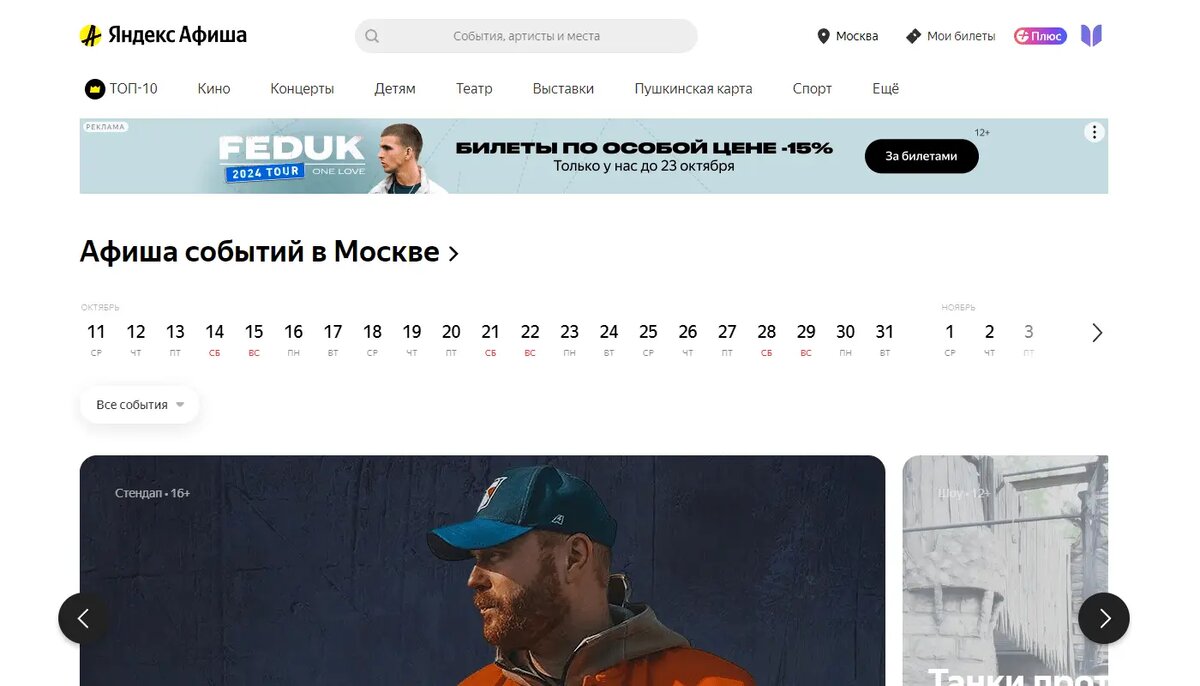This screenshot has width=1200, height=686.
Task: Show next slide in events carousel
Action: point(1104,618)
